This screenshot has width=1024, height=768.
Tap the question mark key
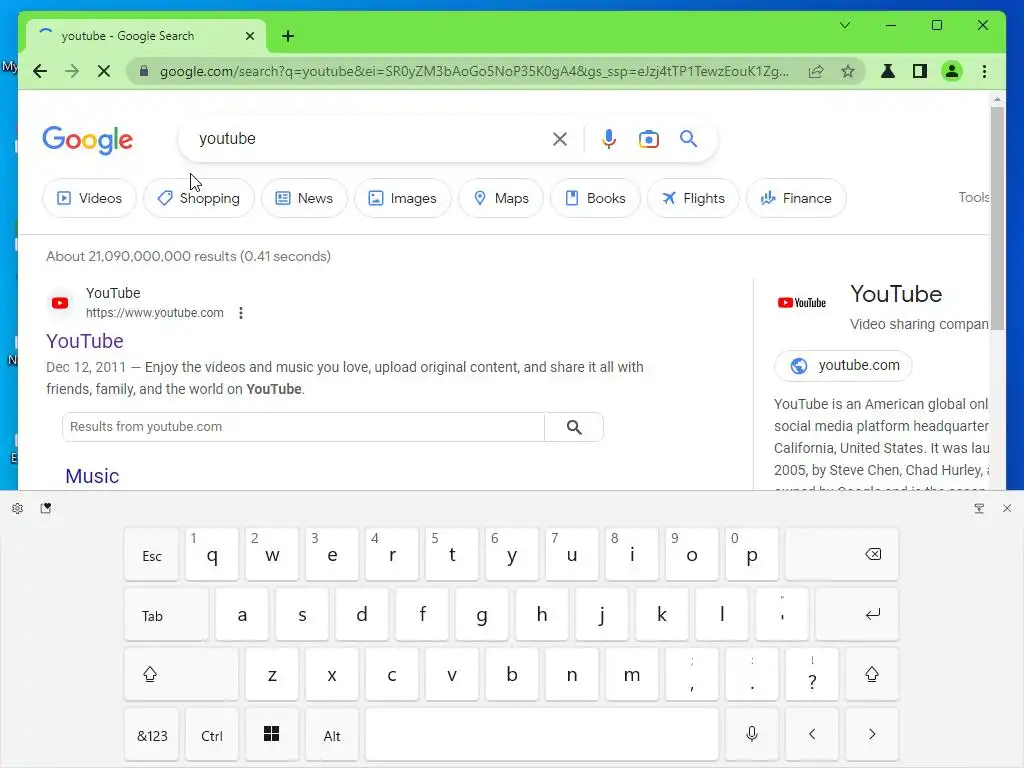tap(812, 675)
